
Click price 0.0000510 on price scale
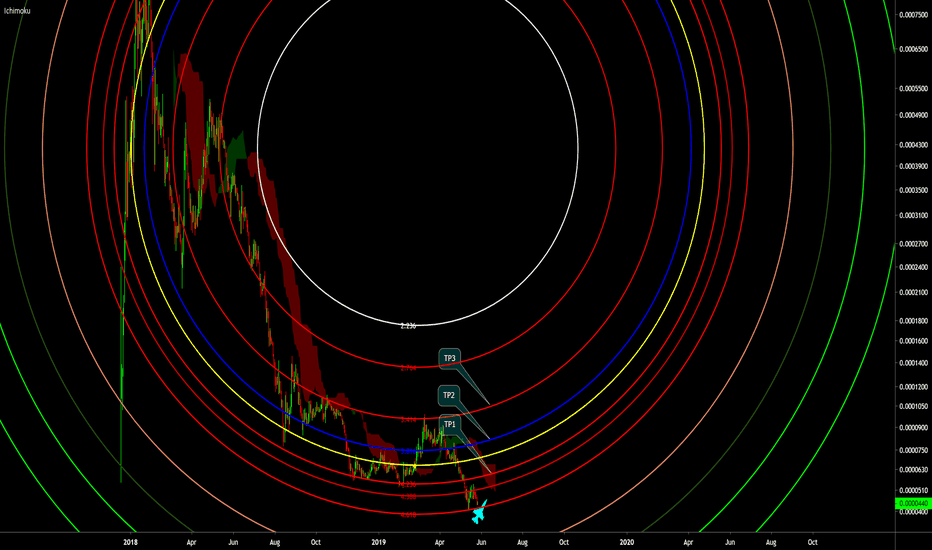pyautogui.click(x=914, y=491)
